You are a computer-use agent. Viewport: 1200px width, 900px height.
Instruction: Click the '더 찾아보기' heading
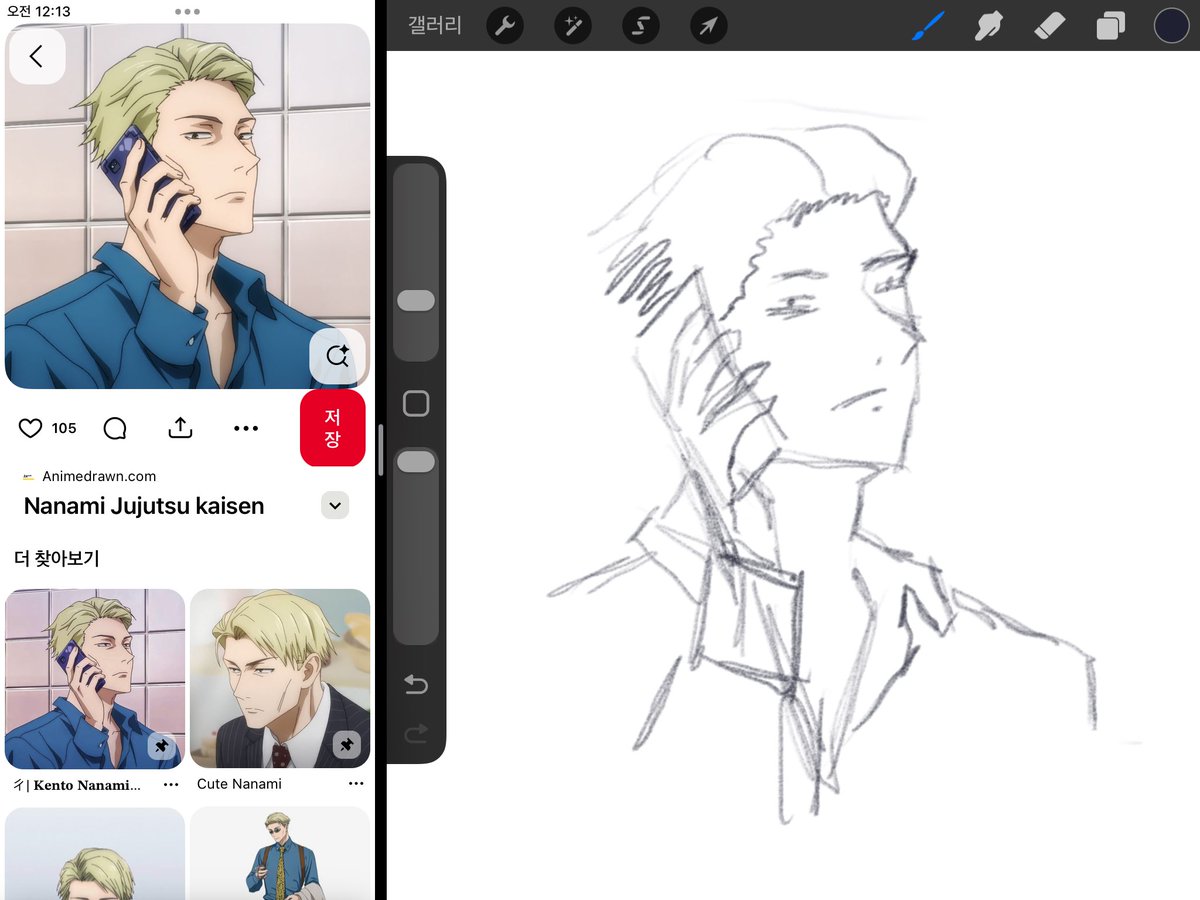pos(57,558)
